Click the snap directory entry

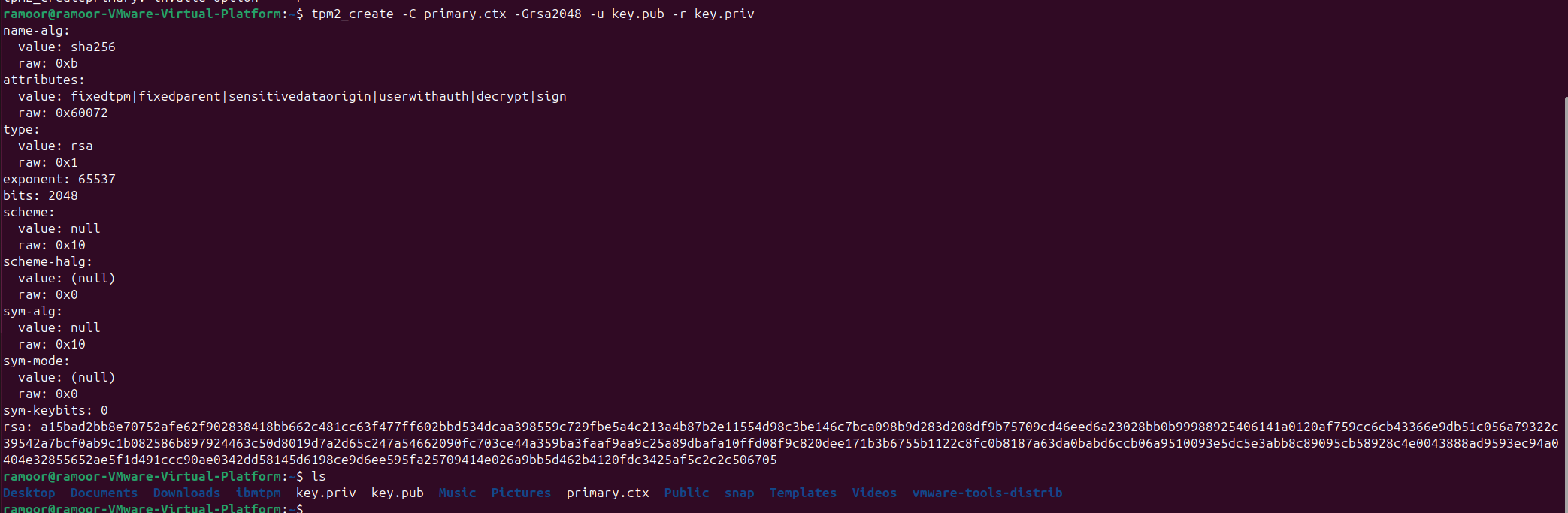739,493
